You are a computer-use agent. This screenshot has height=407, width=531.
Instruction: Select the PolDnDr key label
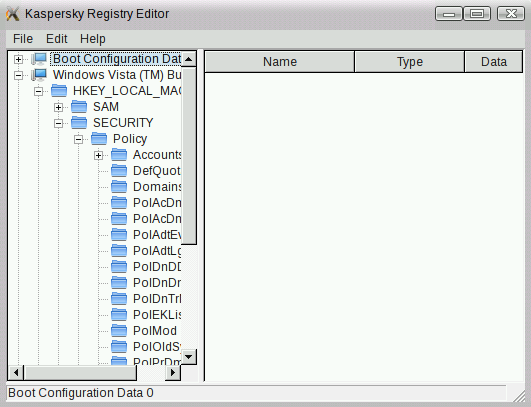coord(157,283)
